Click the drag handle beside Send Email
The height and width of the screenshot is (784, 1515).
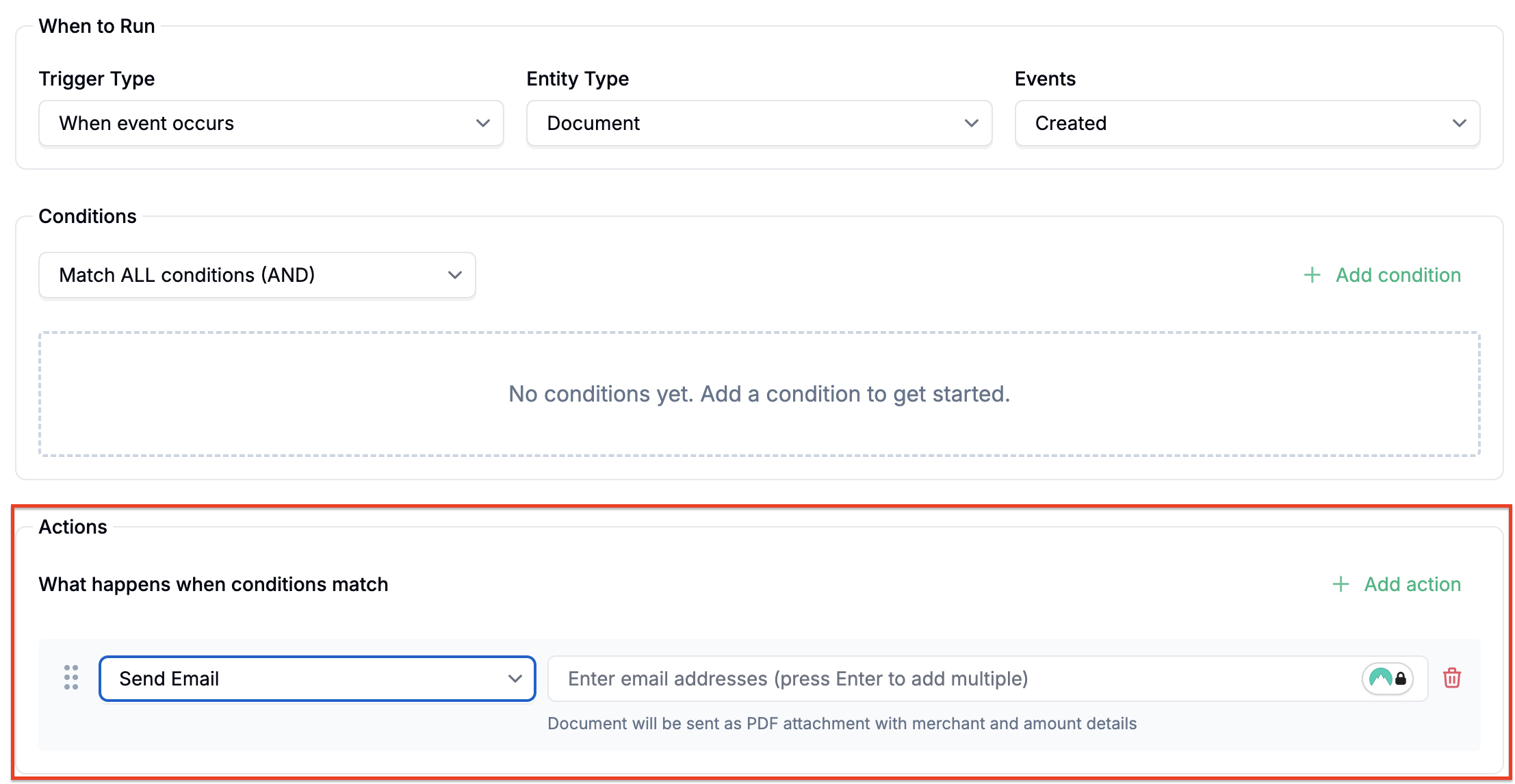pyautogui.click(x=71, y=677)
